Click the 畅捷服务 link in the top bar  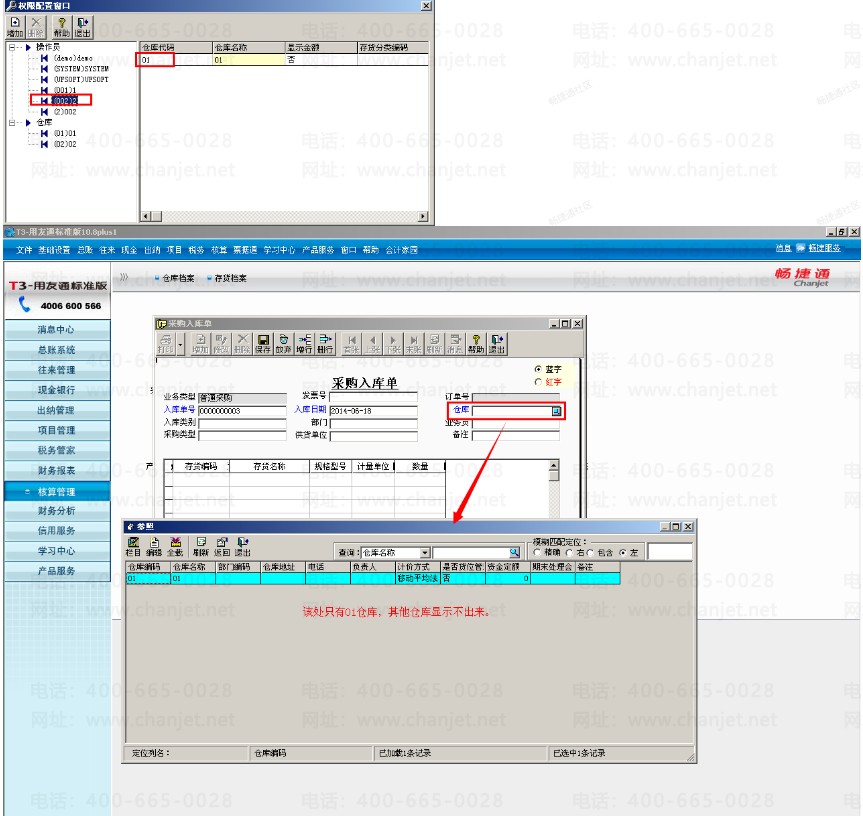pos(824,248)
